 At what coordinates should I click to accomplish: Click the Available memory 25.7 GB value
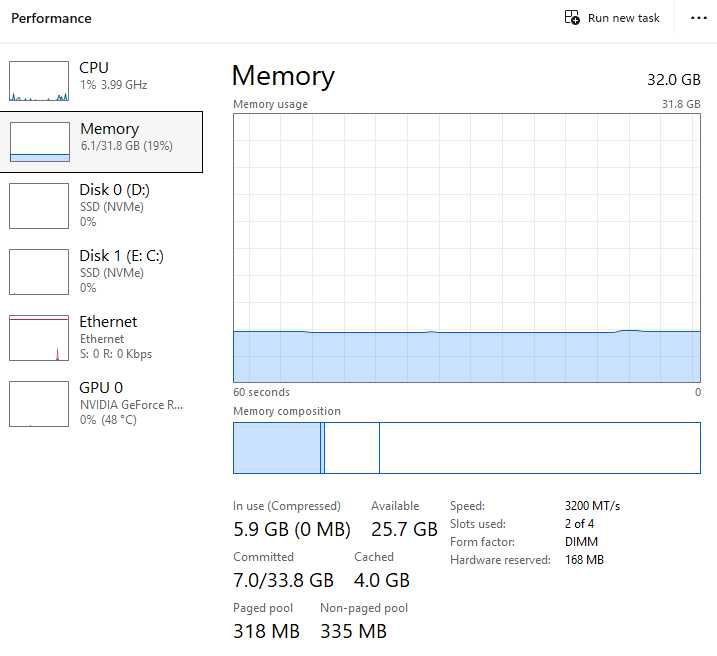click(404, 529)
